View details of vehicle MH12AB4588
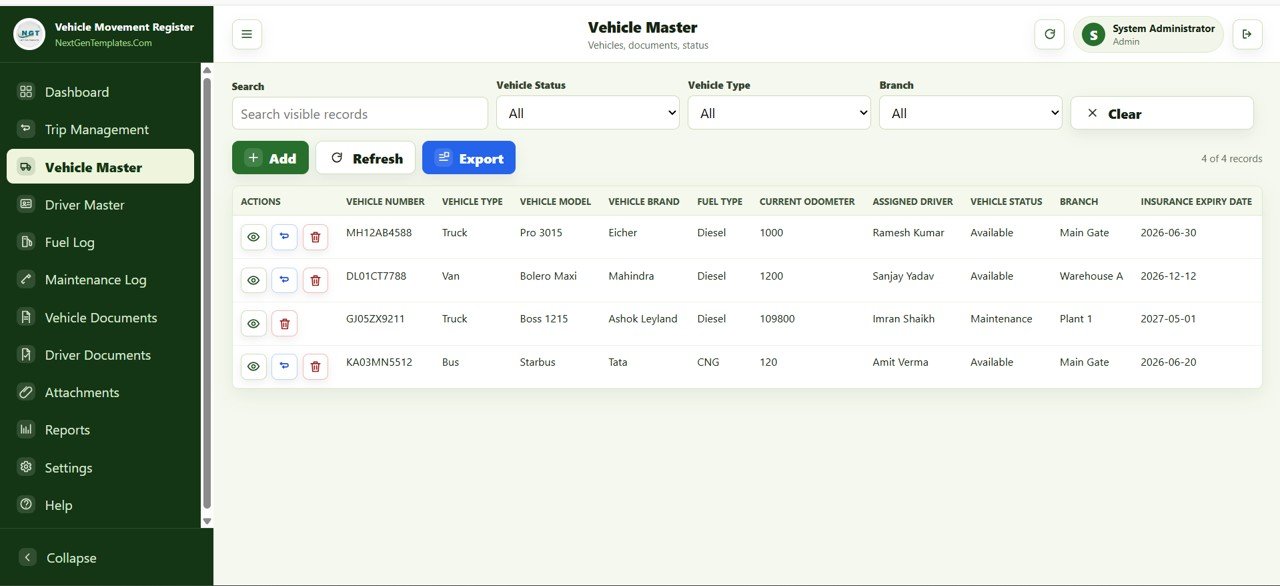This screenshot has height=586, width=1280. [x=254, y=237]
